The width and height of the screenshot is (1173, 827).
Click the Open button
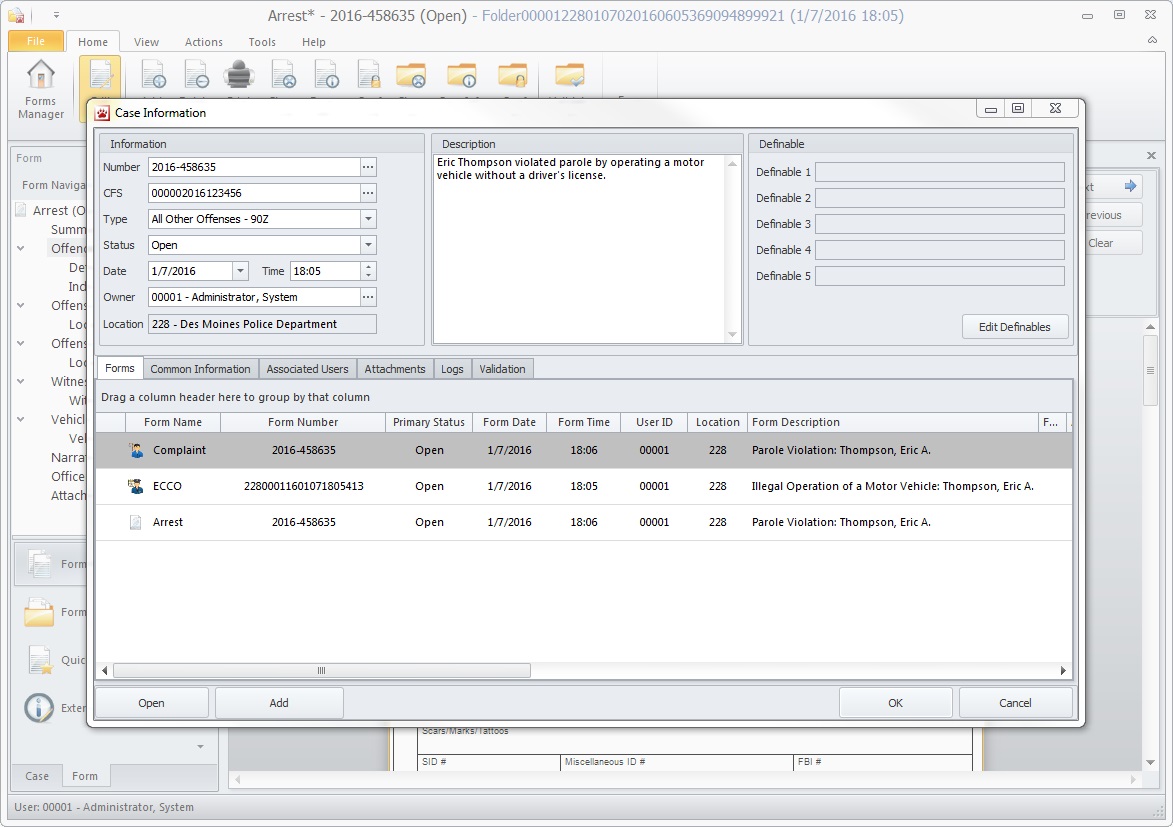pyautogui.click(x=151, y=703)
